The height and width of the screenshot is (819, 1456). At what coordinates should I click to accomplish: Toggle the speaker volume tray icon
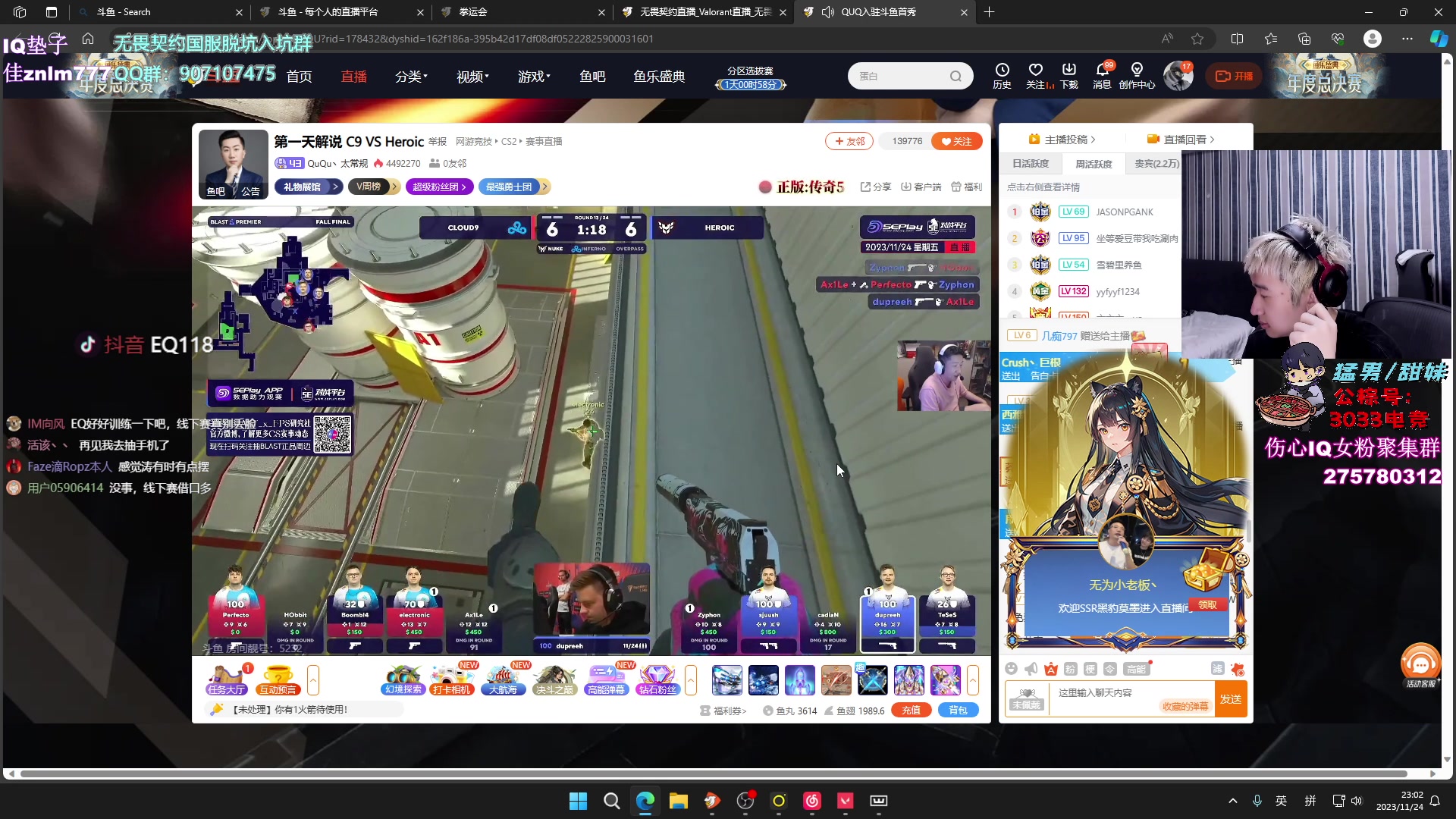(1357, 801)
